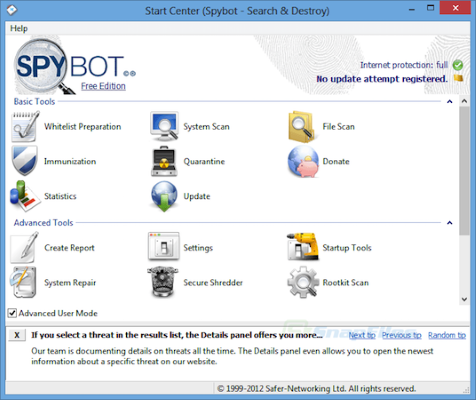Open the System Repair drive icon
The height and width of the screenshot is (400, 476).
23,282
